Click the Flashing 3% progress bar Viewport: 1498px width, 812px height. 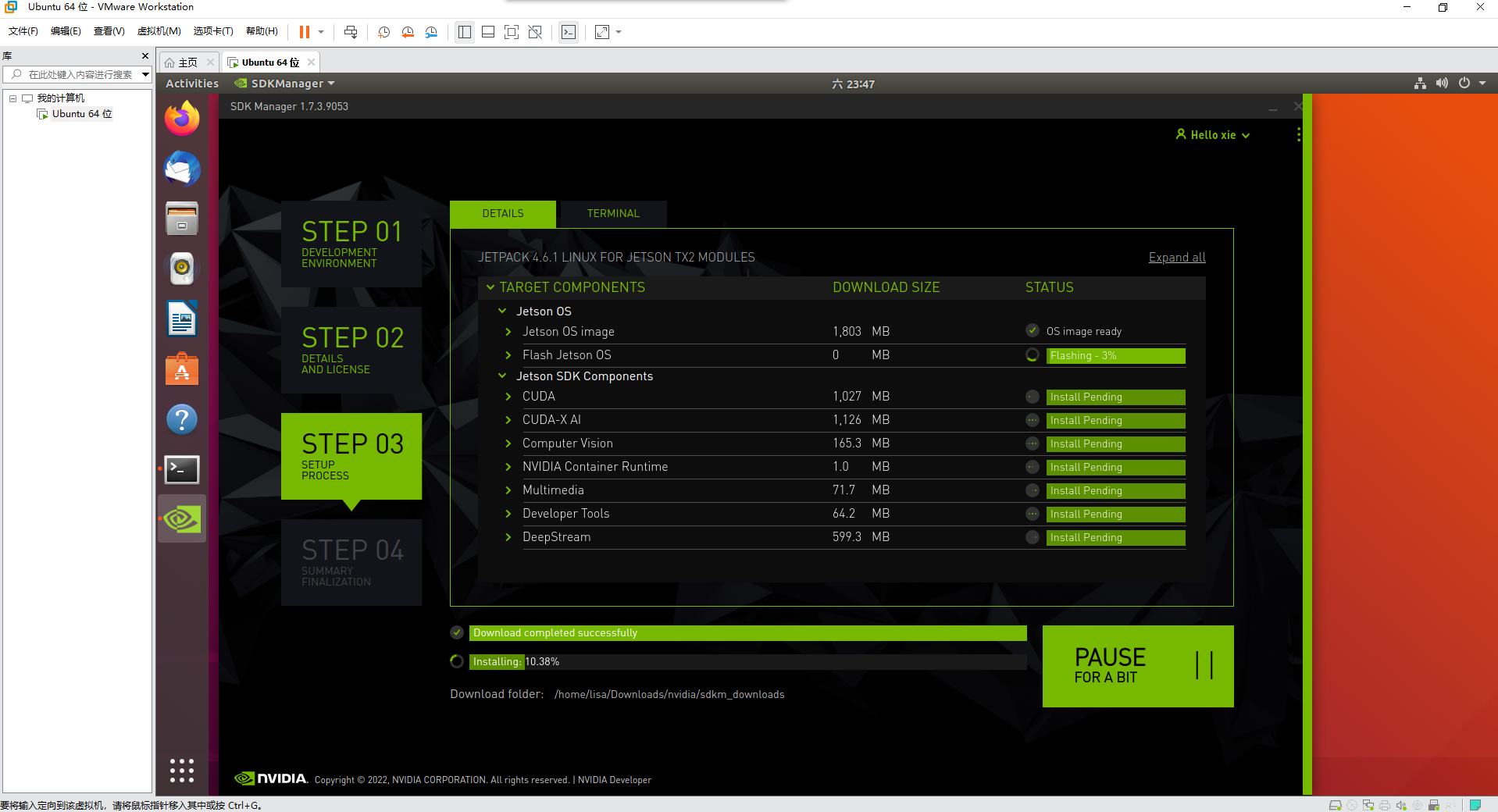[x=1115, y=355]
